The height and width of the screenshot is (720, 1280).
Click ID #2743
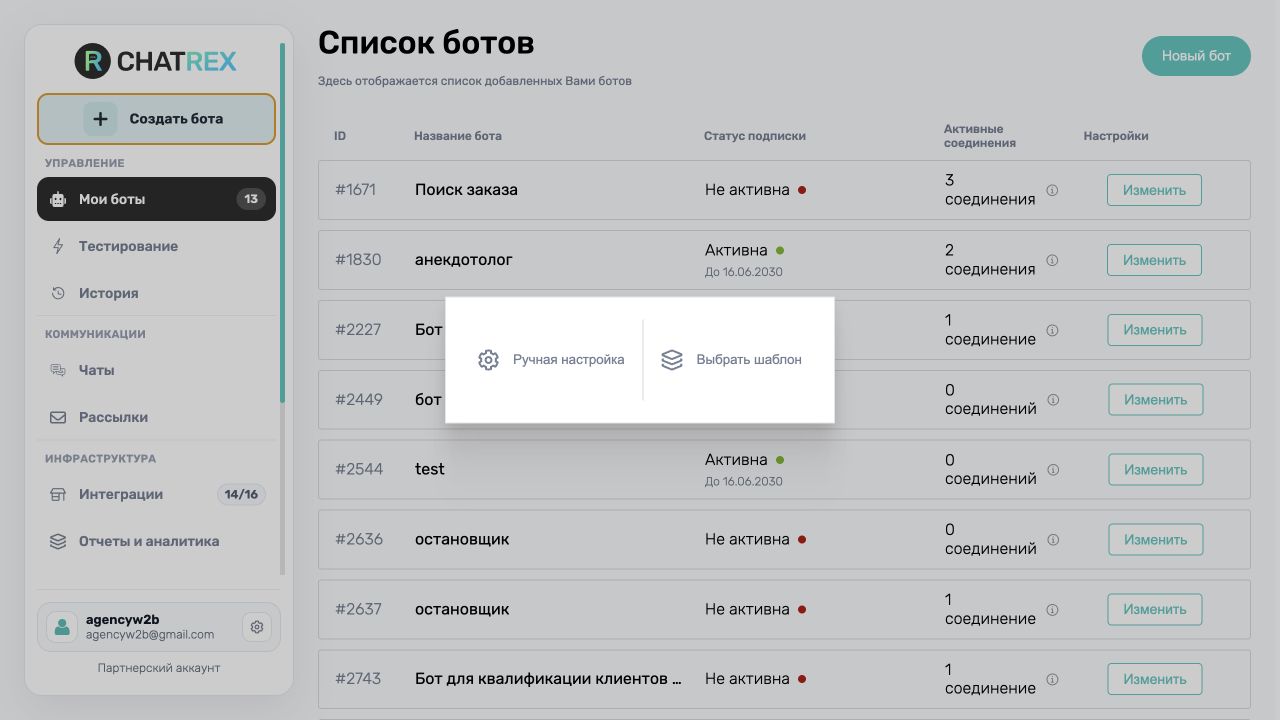[358, 678]
